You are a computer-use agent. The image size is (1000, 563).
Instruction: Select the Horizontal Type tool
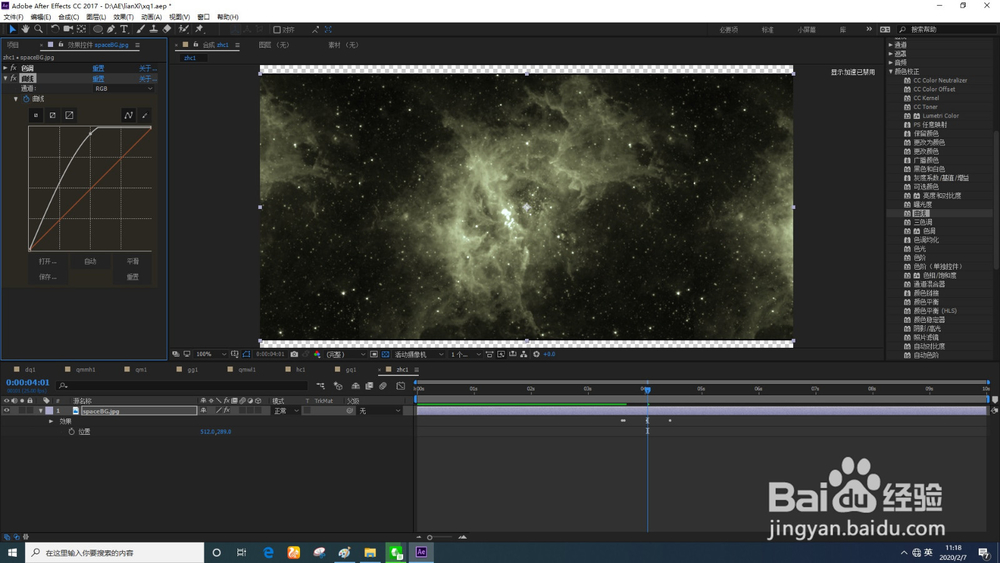(124, 29)
